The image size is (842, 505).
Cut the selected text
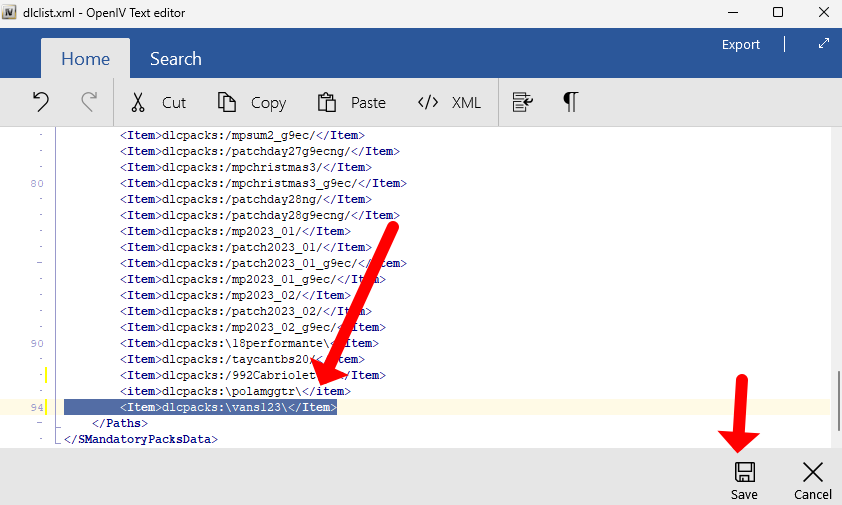point(157,102)
